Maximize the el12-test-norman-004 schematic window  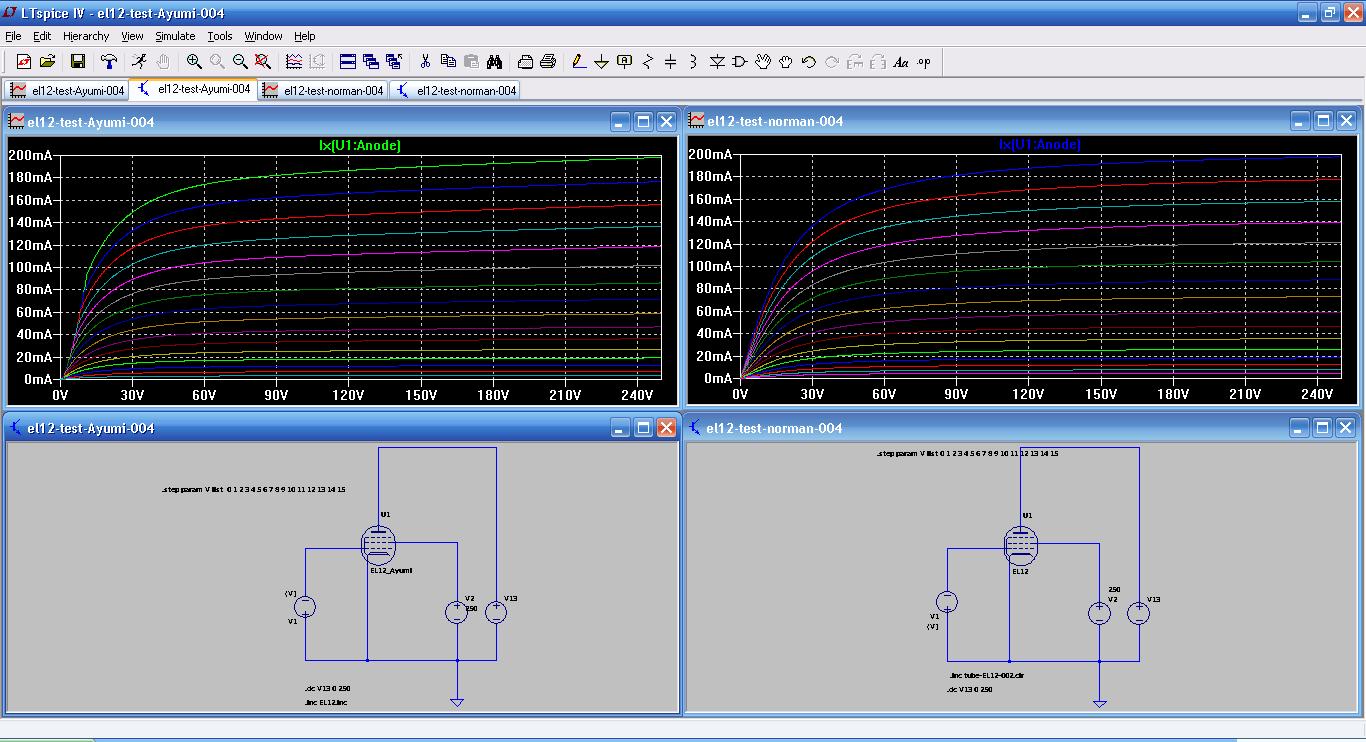tap(1322, 428)
